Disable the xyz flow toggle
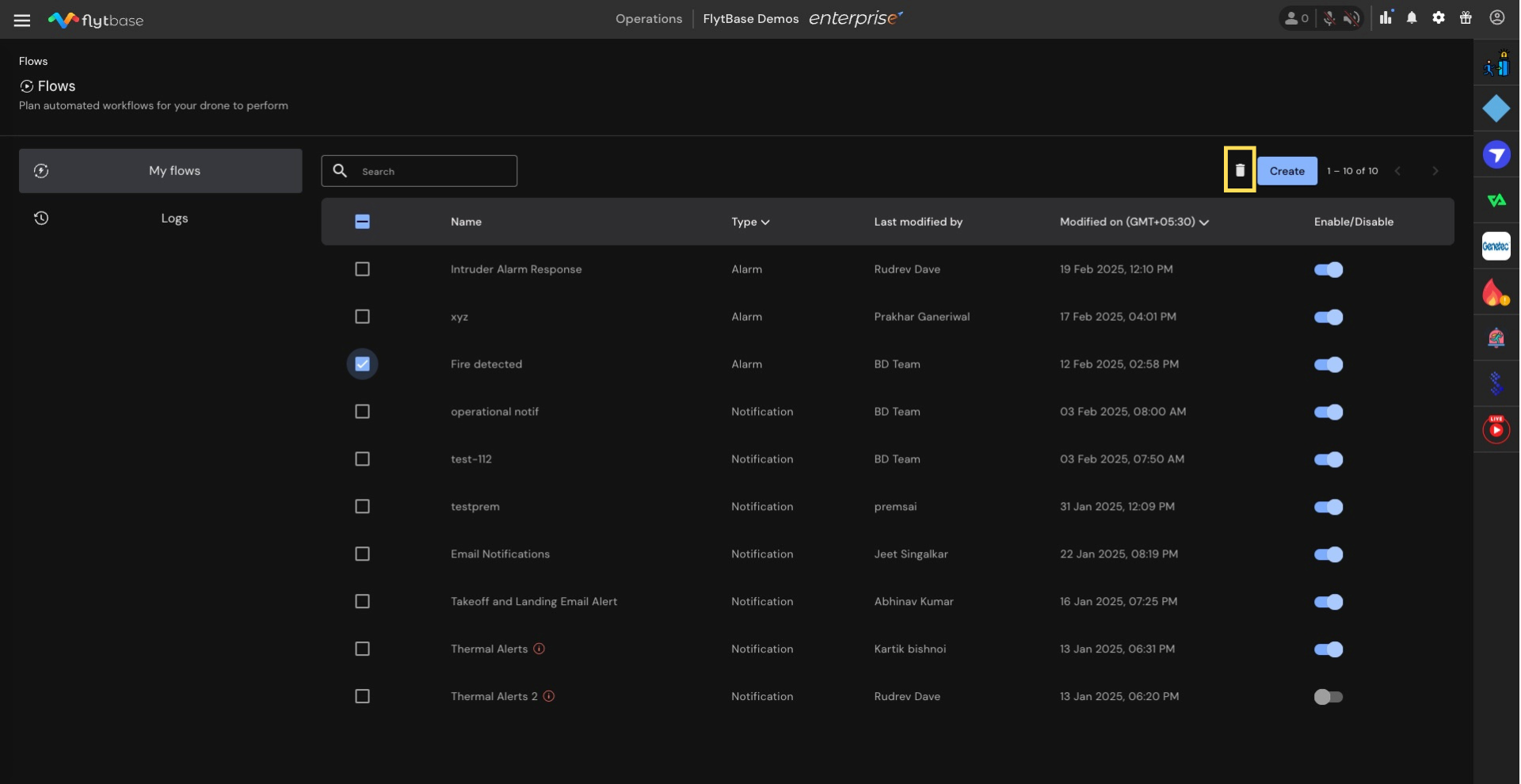The height and width of the screenshot is (784, 1521). coord(1328,317)
